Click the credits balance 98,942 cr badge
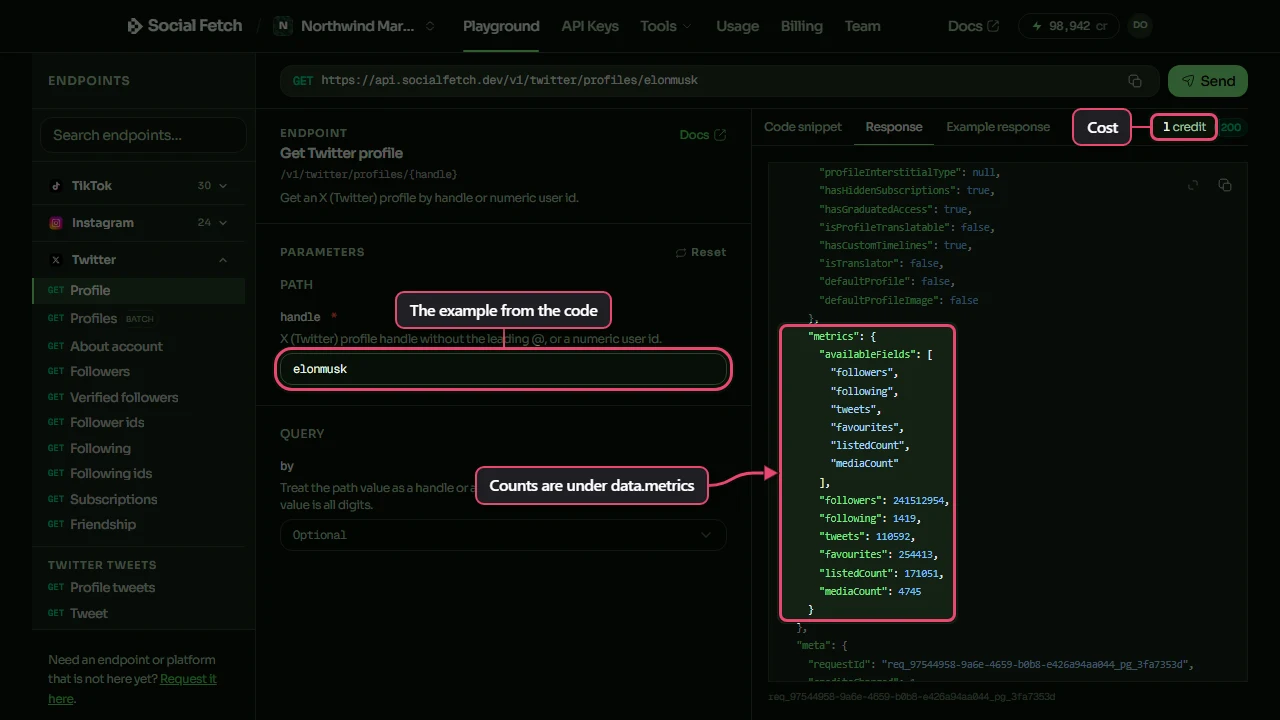1280x720 pixels. (x=1069, y=26)
